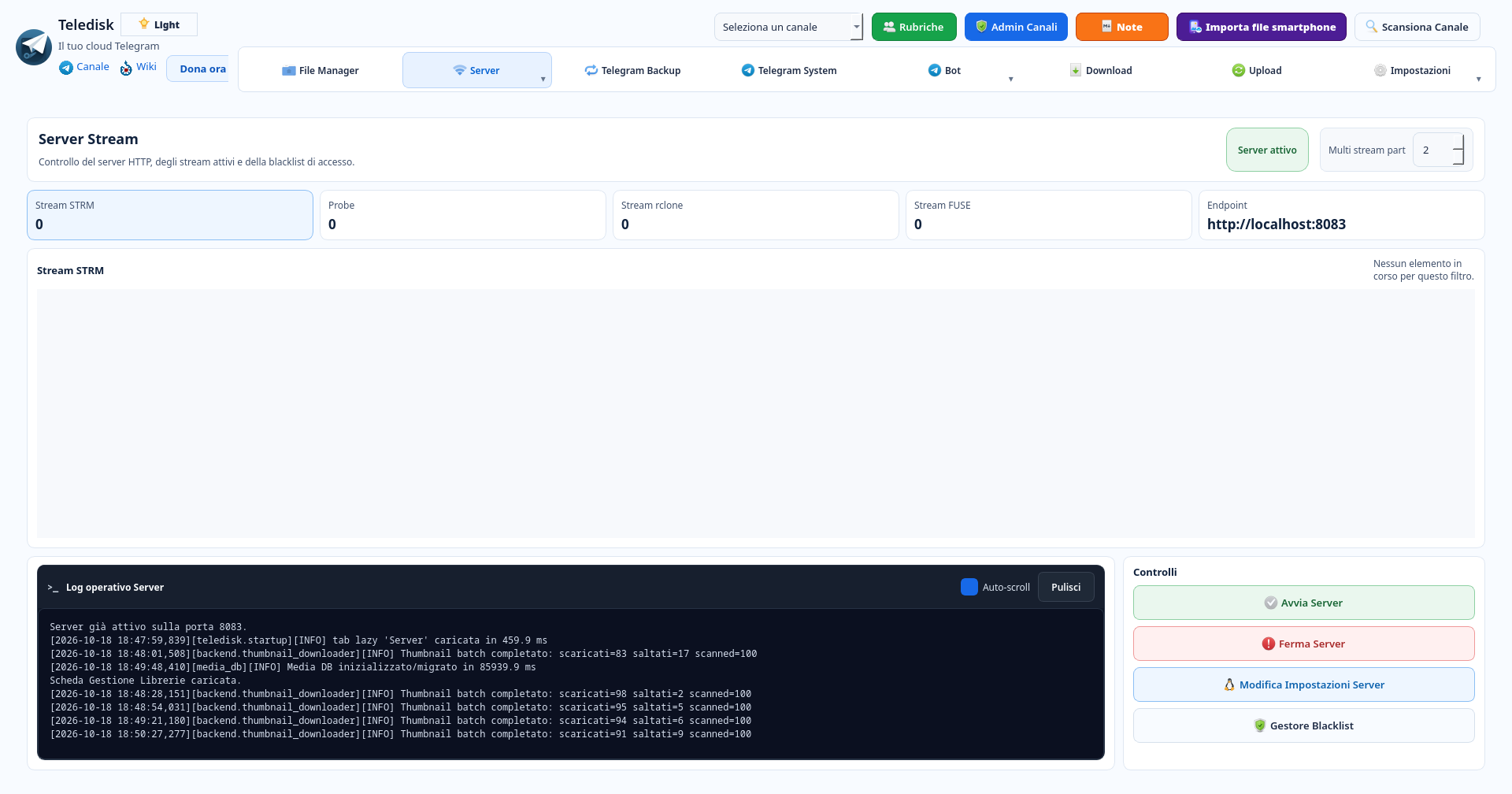Expand the Impostazioni dropdown arrow
This screenshot has height=794, width=1512.
pyautogui.click(x=1479, y=79)
